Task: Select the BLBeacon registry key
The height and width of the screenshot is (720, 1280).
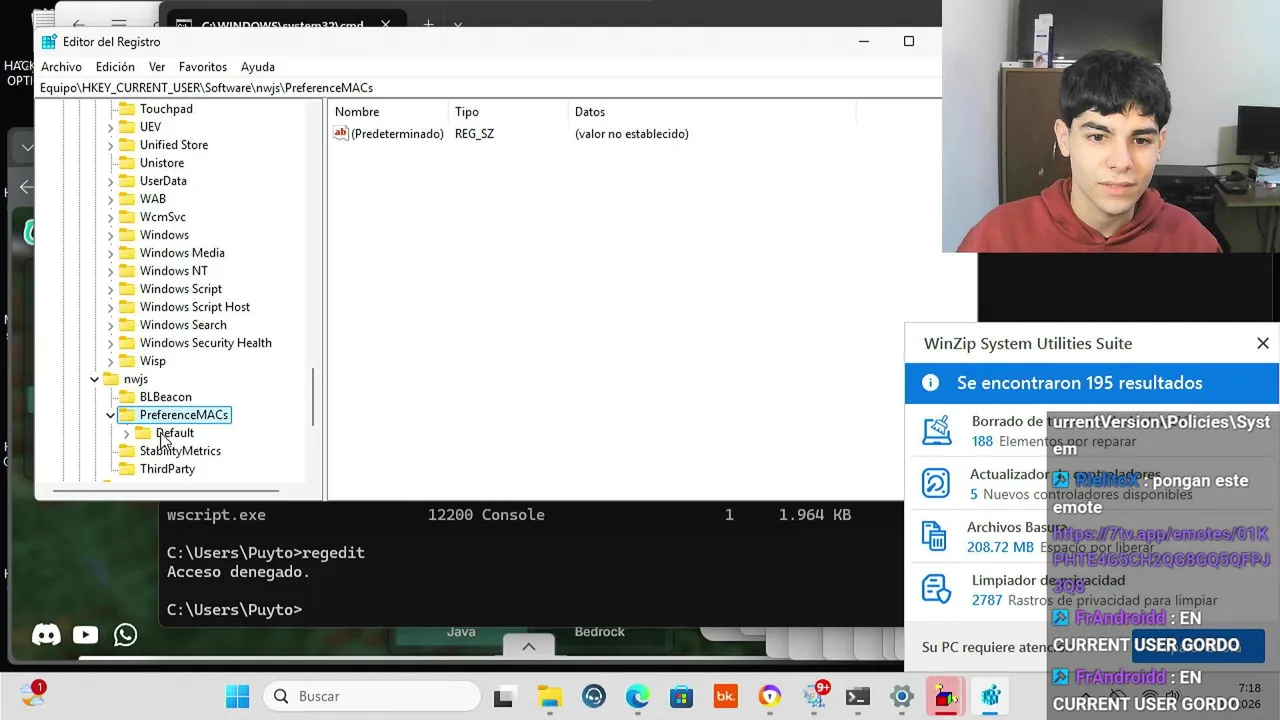Action: coord(166,397)
